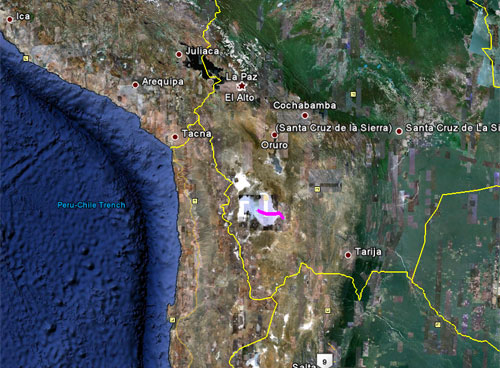Click the 'Salta' label at the bottom edge

[304, 365]
